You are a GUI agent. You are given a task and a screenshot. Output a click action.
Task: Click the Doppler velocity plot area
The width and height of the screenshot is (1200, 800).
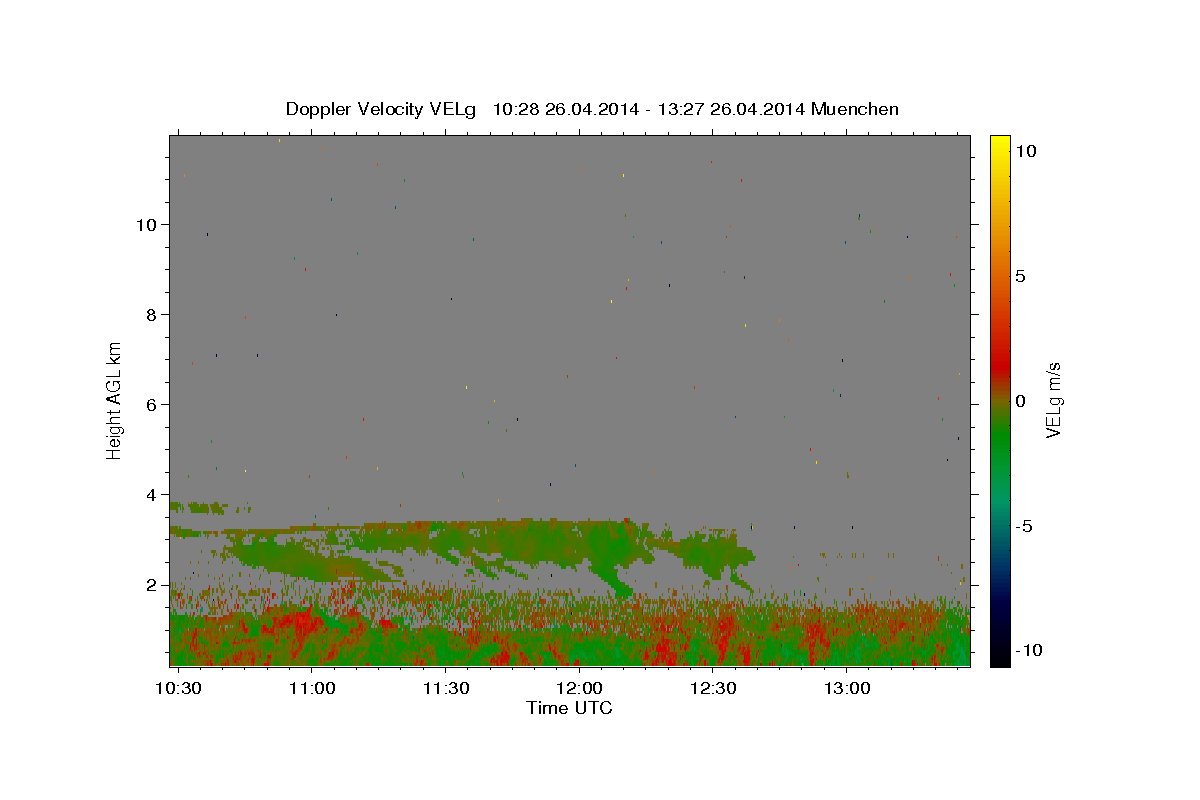(570, 400)
